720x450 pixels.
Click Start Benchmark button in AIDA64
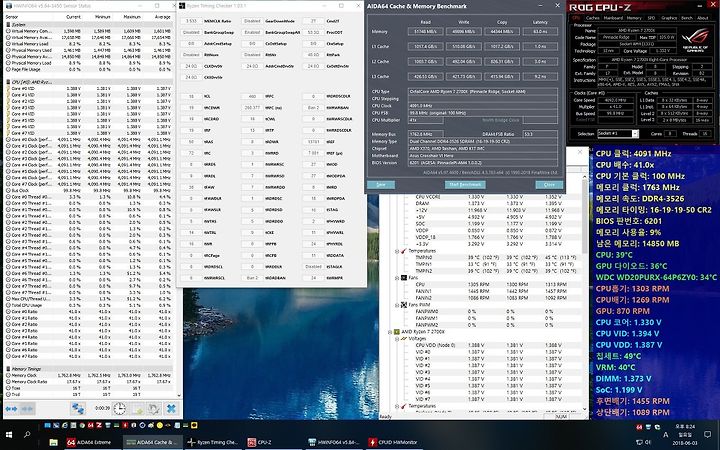pos(465,185)
